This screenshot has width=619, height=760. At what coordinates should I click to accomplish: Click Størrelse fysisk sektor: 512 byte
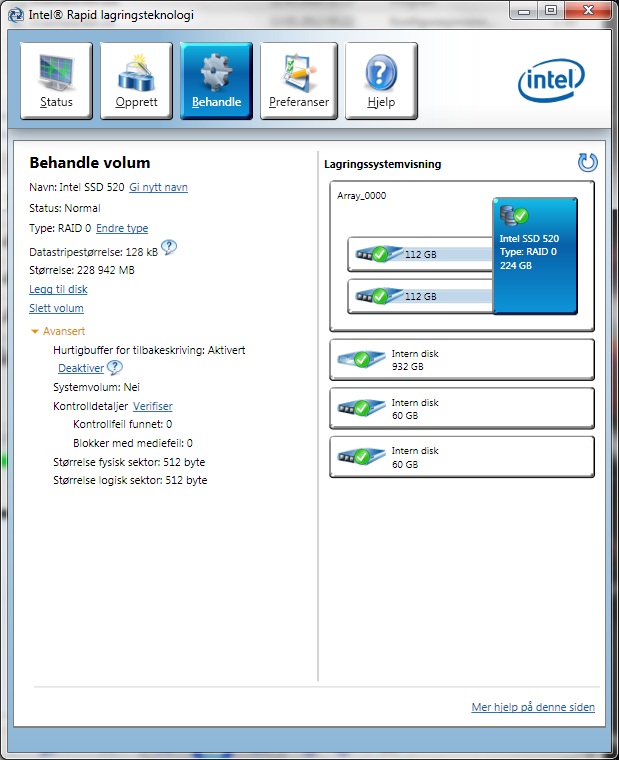pos(129,462)
